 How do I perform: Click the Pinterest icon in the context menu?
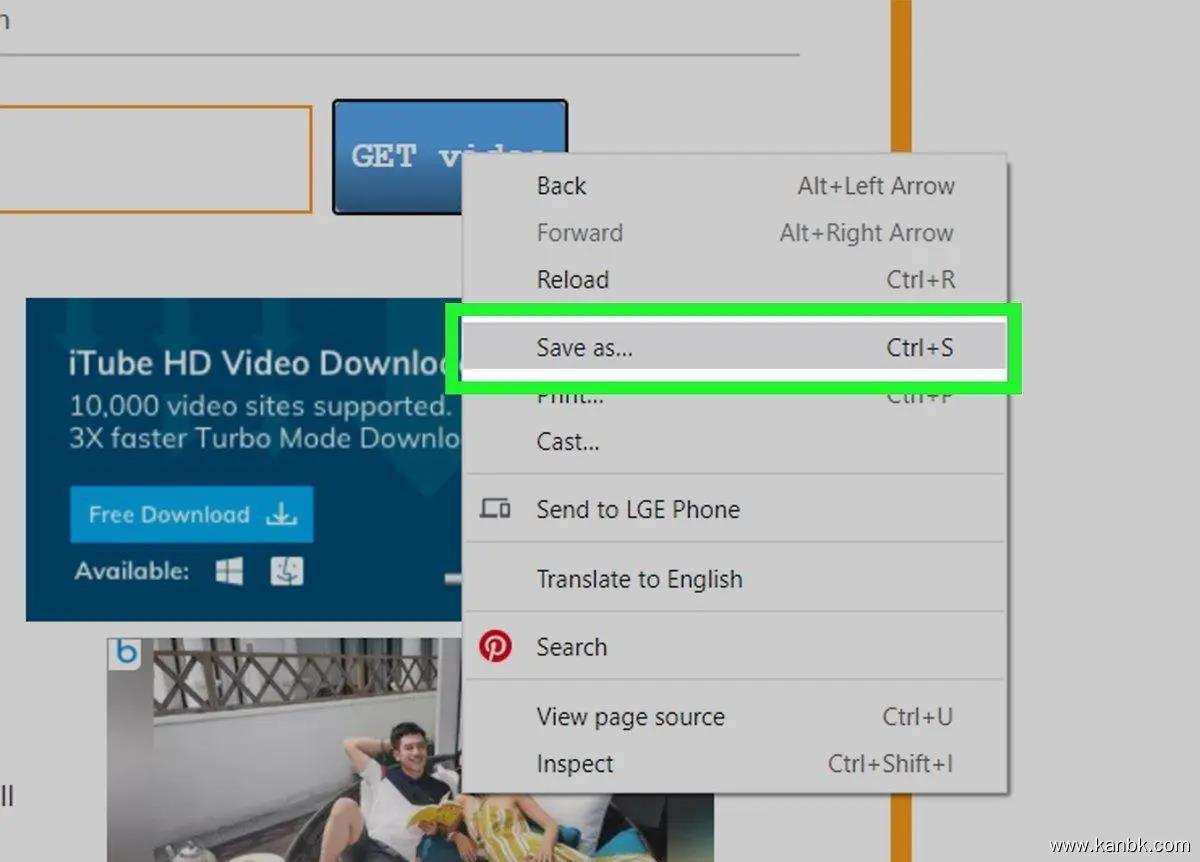(495, 647)
